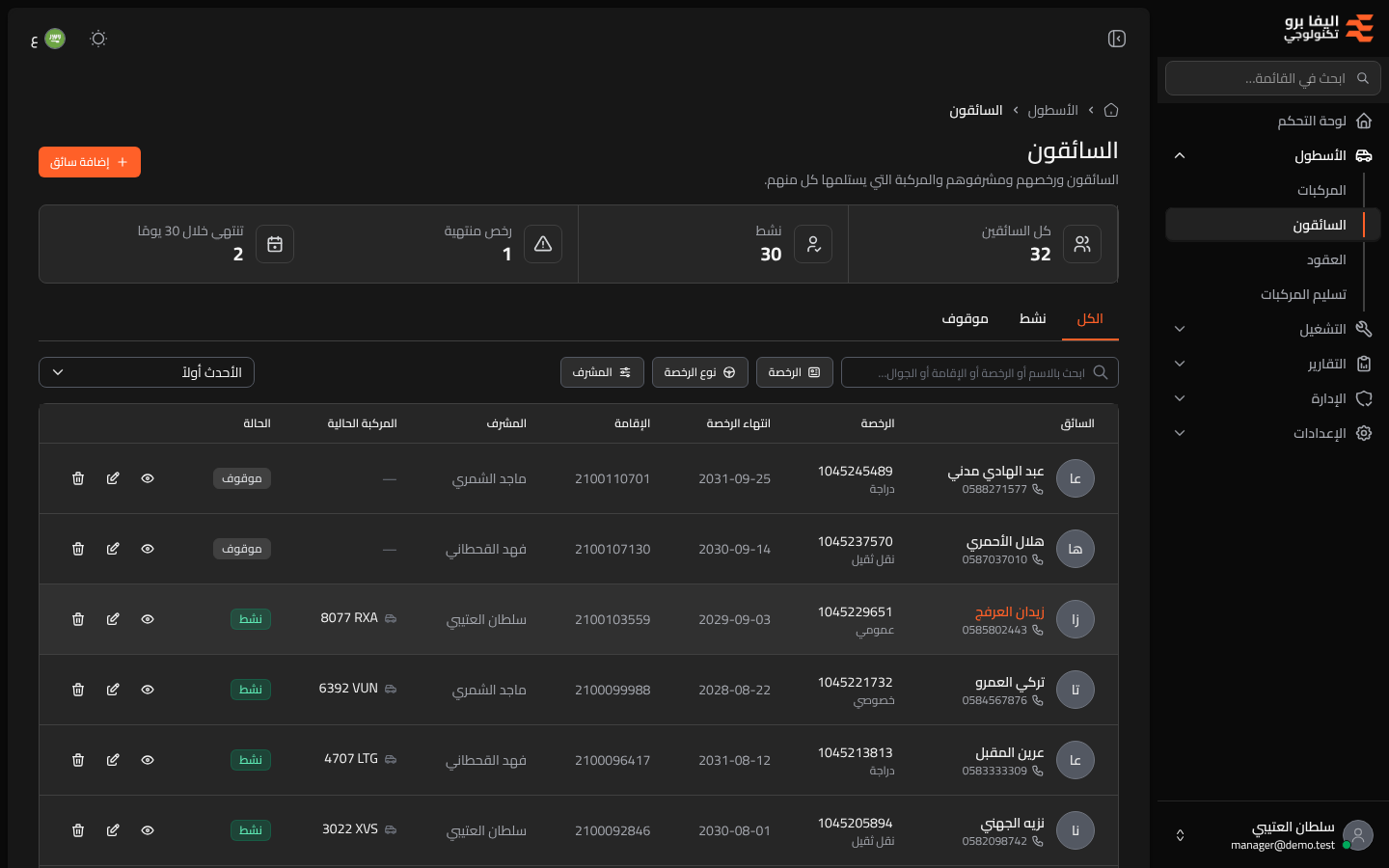This screenshot has height=868, width=1389.
Task: Click all drivers stat card icon
Action: [x=1082, y=244]
